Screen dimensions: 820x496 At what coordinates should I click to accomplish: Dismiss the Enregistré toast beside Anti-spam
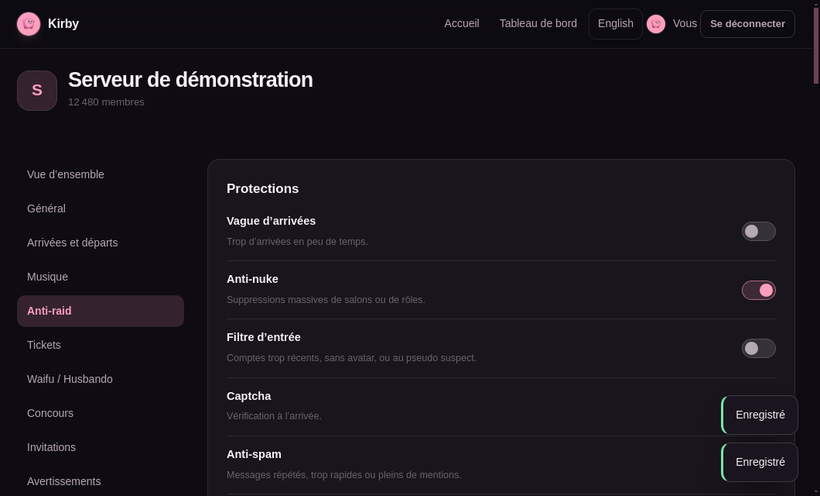(760, 462)
